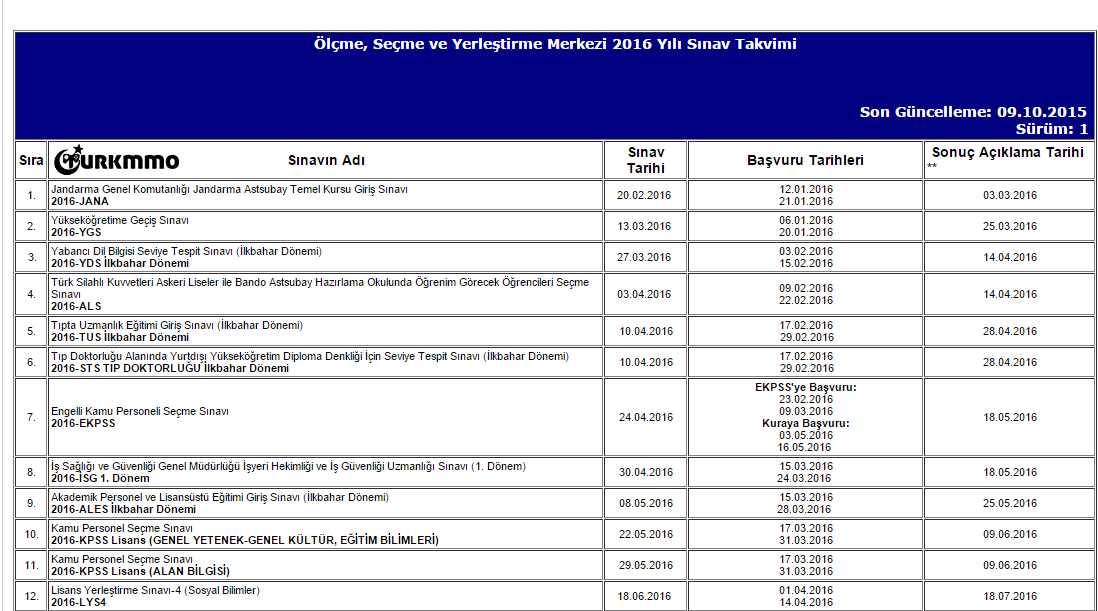This screenshot has width=1098, height=611.
Task: Select the "2016-LYS4" exam name
Action: 78,603
